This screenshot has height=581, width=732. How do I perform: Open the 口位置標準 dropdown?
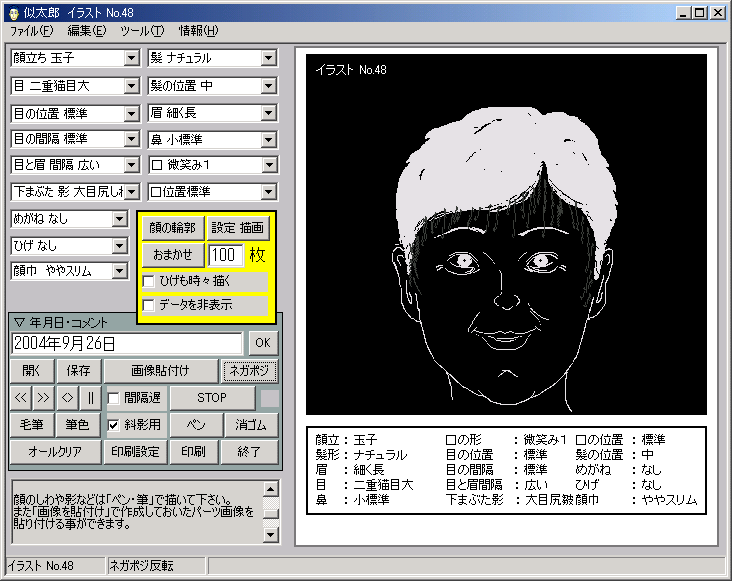[268, 192]
